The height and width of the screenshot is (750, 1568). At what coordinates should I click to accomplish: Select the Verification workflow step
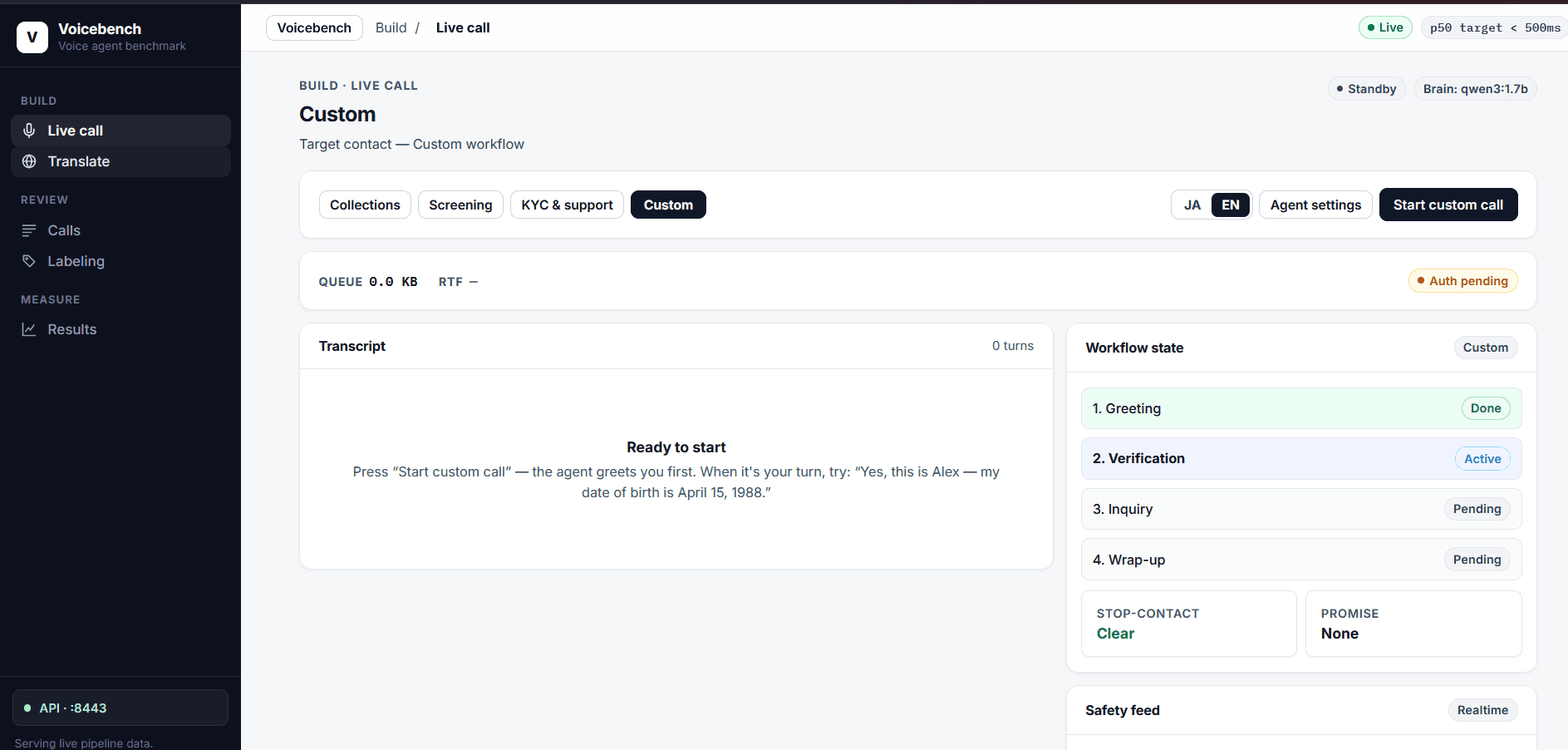tap(1301, 458)
